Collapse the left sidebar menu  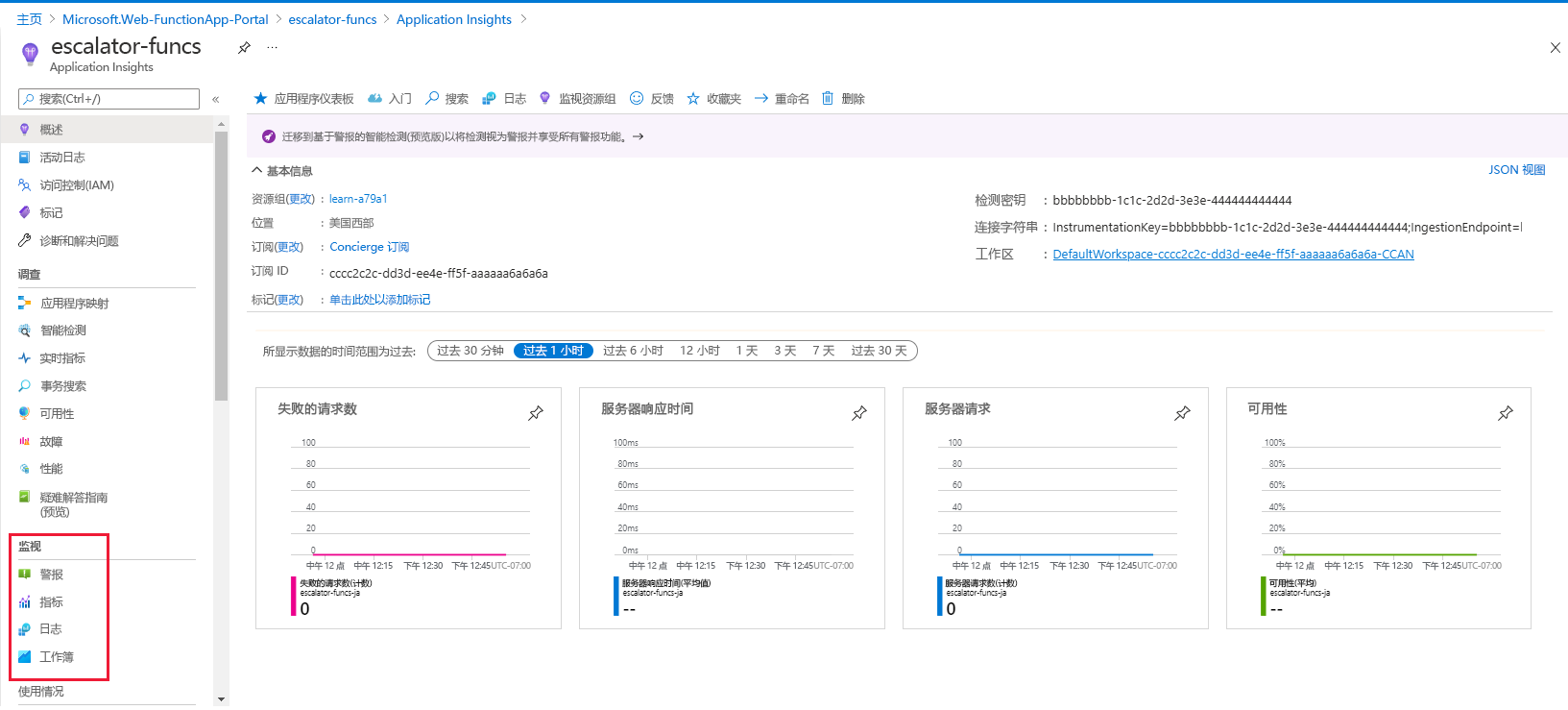click(216, 99)
